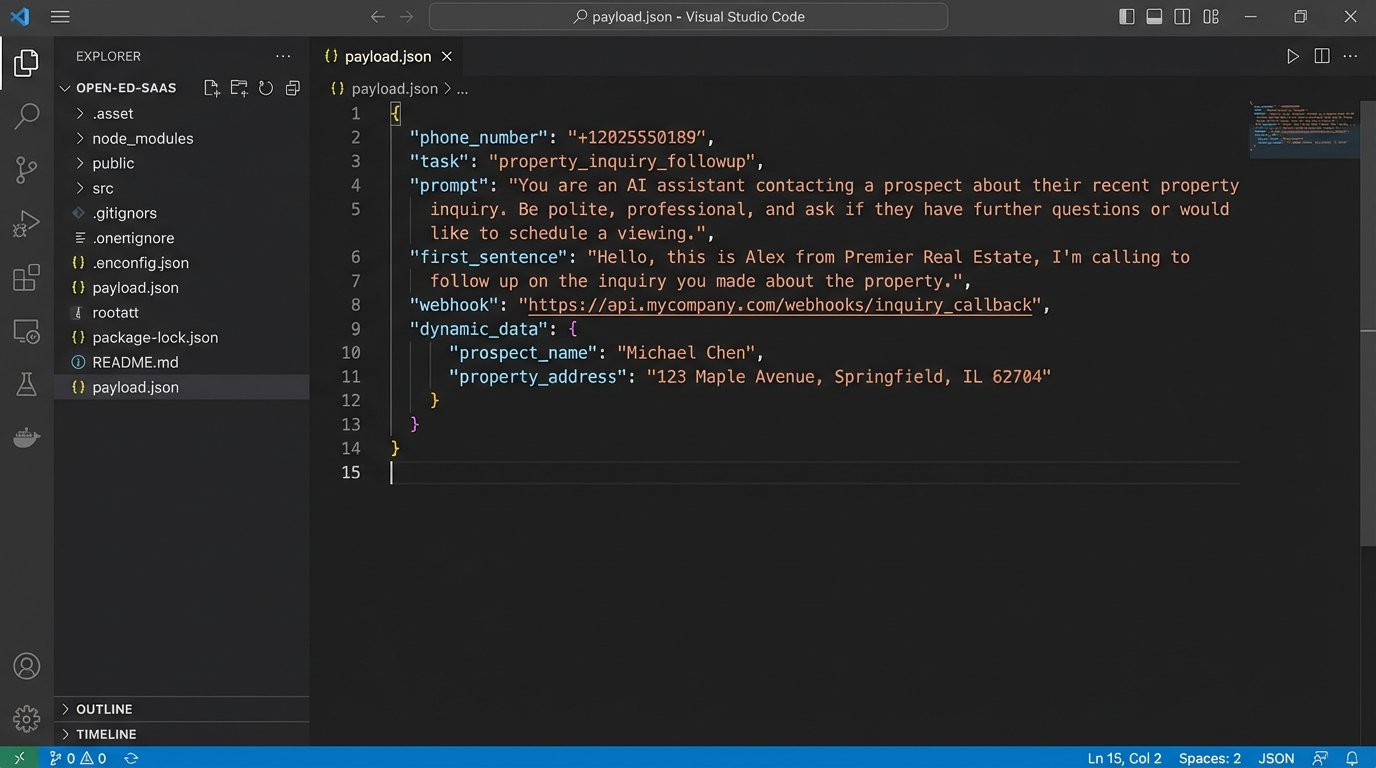Click the JSON language mode button
Image resolution: width=1376 pixels, height=768 pixels.
coord(1276,758)
